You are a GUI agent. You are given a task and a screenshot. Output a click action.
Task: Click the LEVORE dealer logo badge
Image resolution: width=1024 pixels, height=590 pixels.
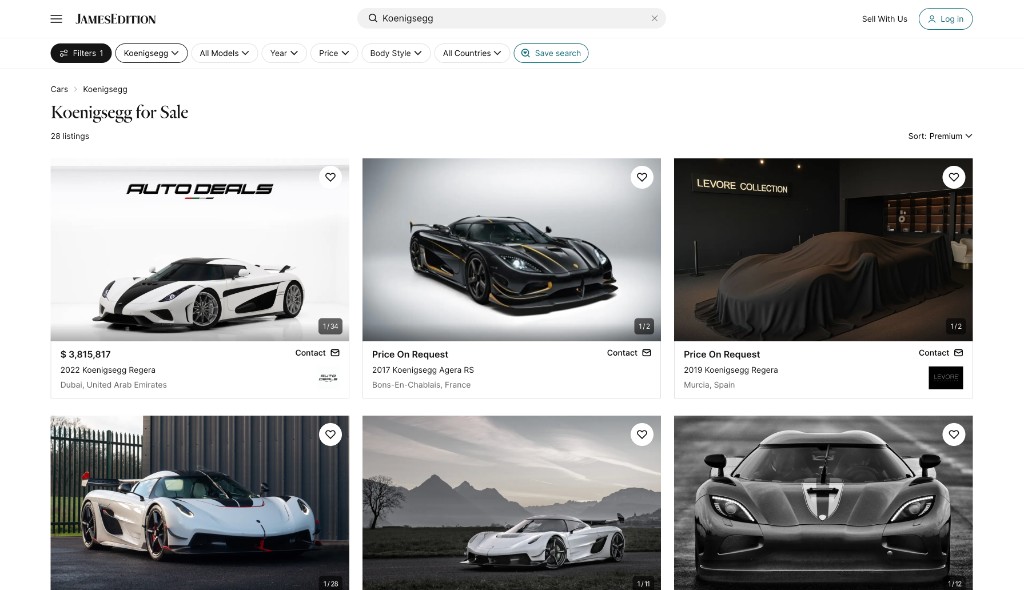click(945, 377)
